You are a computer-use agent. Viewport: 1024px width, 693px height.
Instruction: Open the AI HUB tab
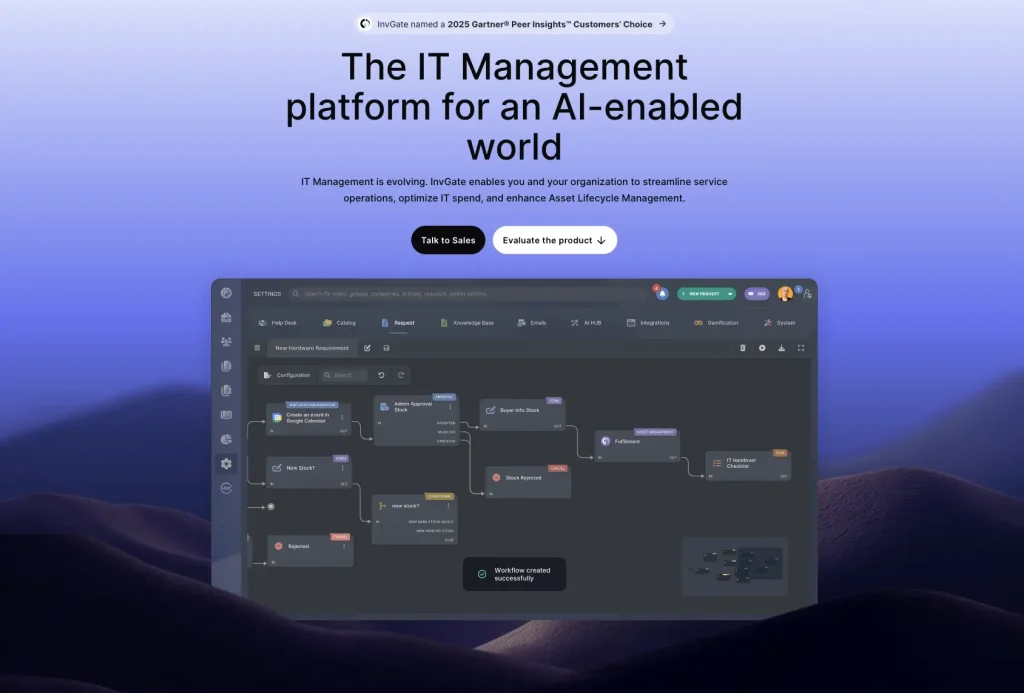pyautogui.click(x=586, y=323)
